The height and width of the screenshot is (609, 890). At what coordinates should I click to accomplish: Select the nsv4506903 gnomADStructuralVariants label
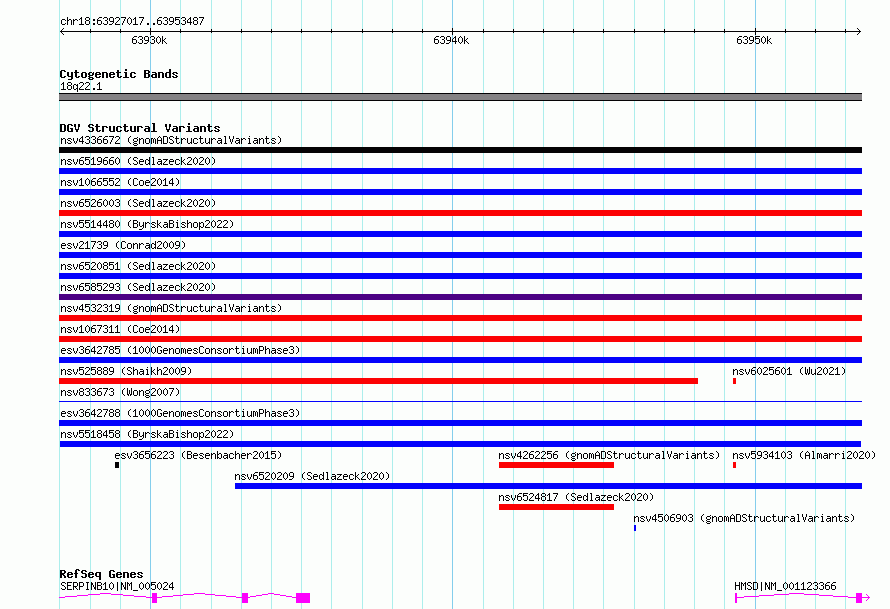point(744,518)
